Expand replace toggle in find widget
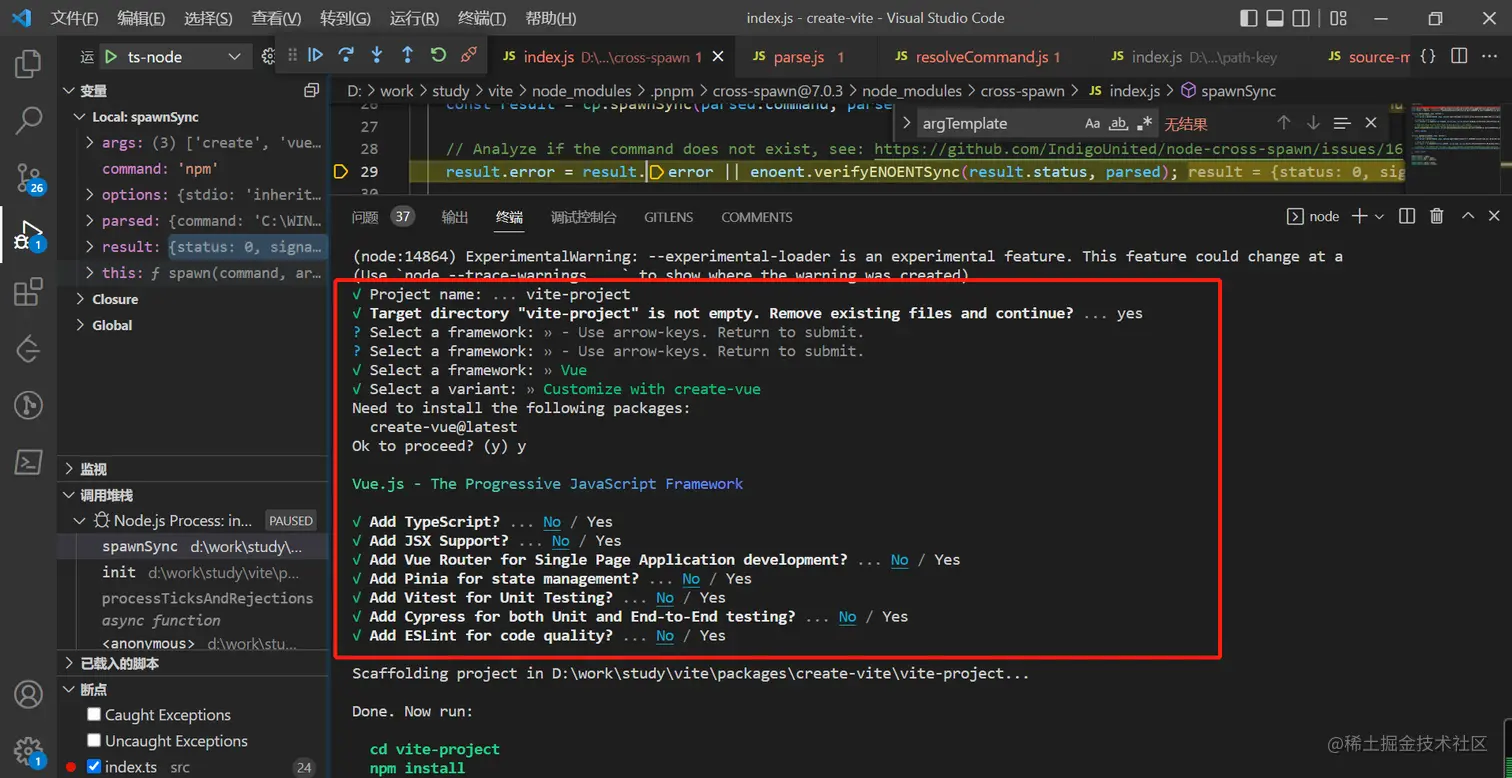 point(906,123)
